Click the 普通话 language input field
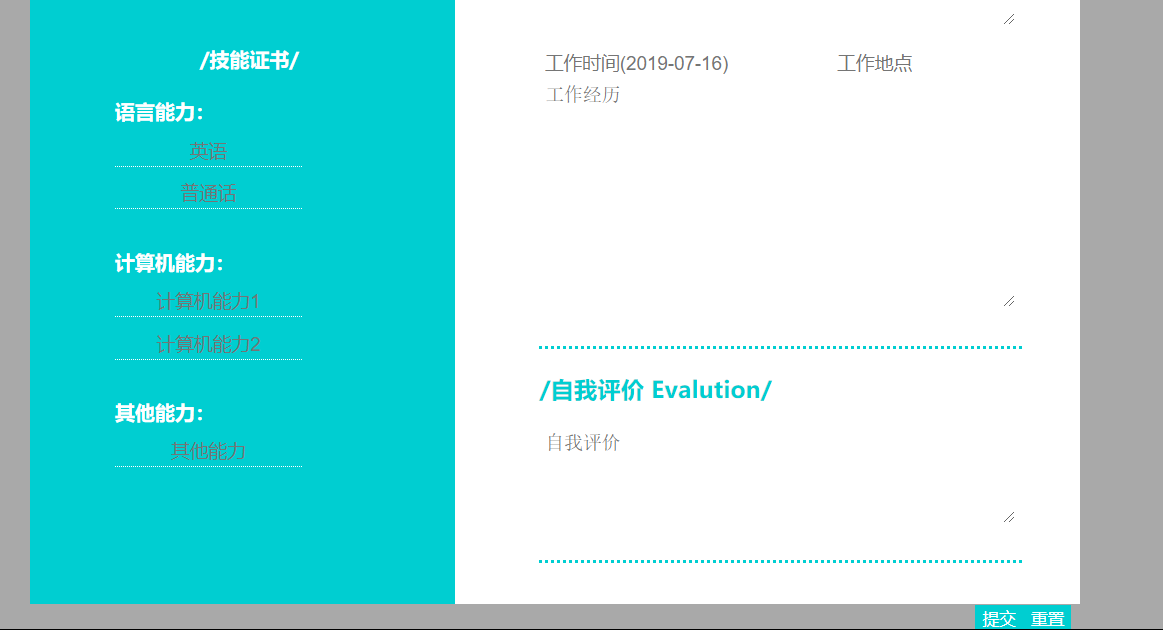 [x=208, y=194]
